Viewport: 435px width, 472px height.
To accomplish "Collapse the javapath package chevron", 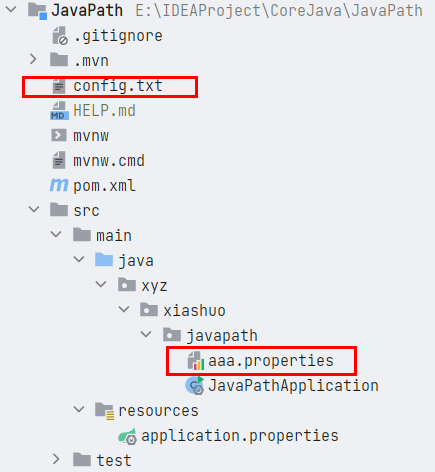I will [x=146, y=334].
